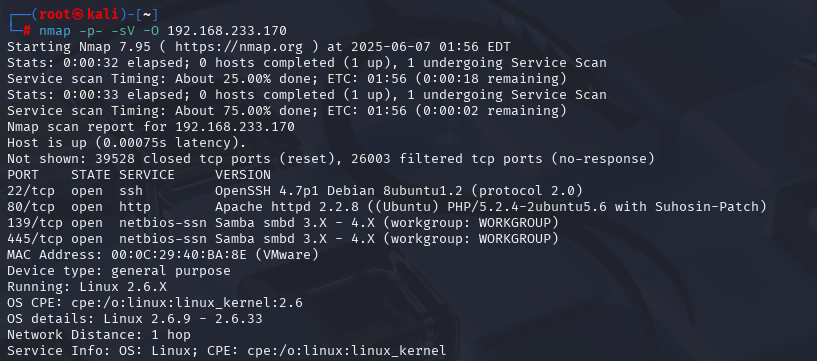This screenshot has height=361, width=817.
Task: Click the tilde directory in the prompt
Action: point(147,14)
